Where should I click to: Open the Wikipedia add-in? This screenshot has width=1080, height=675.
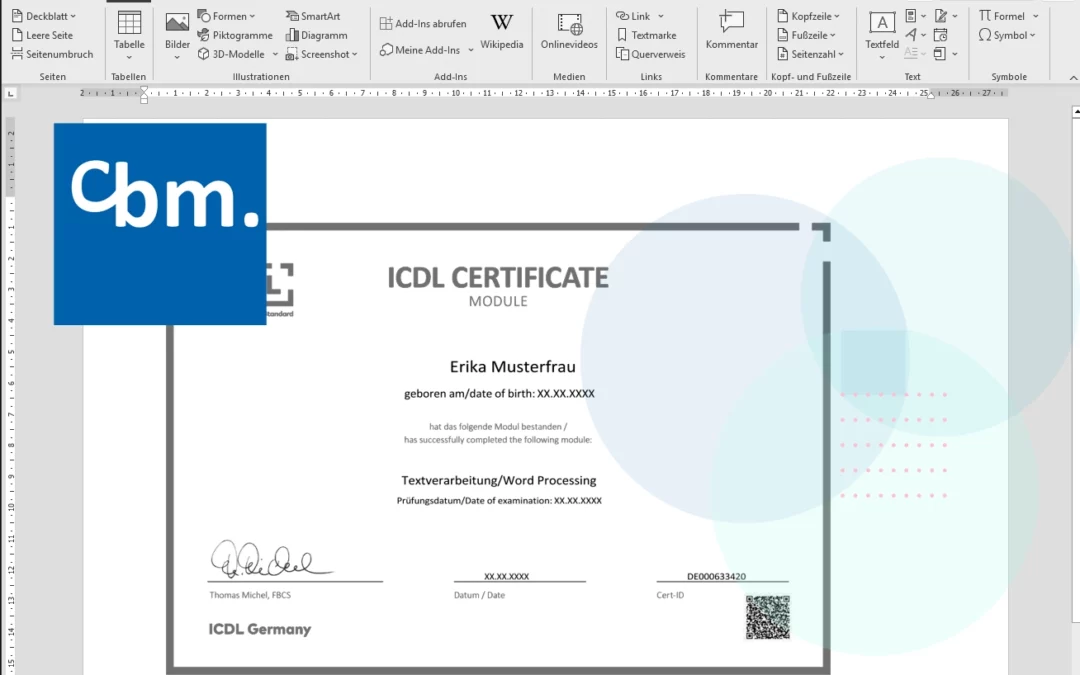point(501,32)
